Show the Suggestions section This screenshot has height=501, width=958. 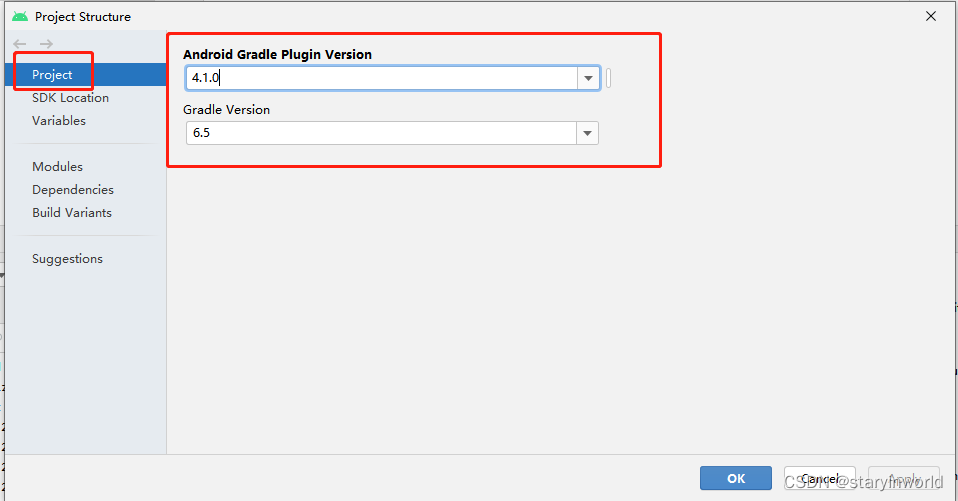coord(67,259)
